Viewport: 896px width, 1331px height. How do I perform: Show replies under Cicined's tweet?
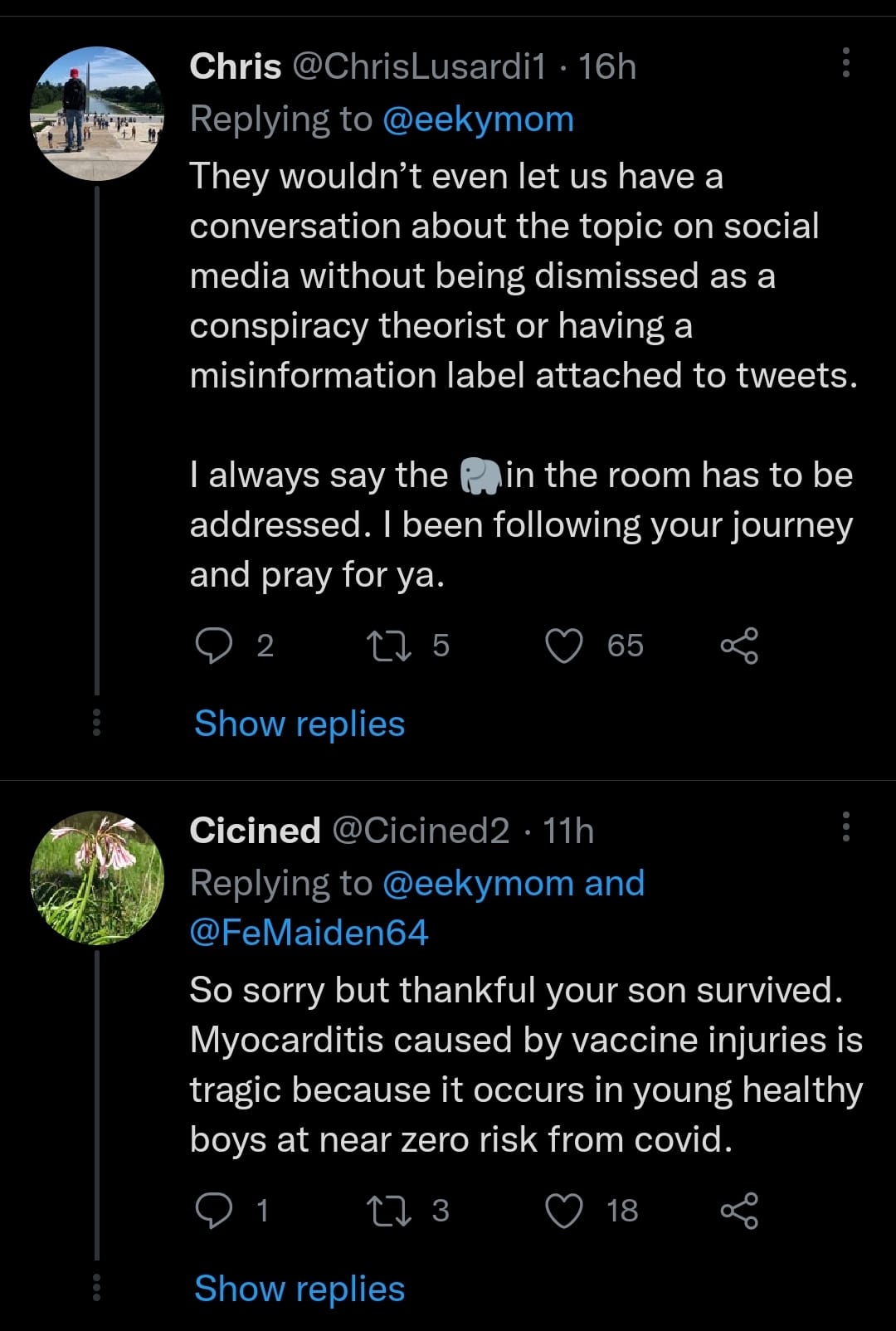coord(299,1289)
